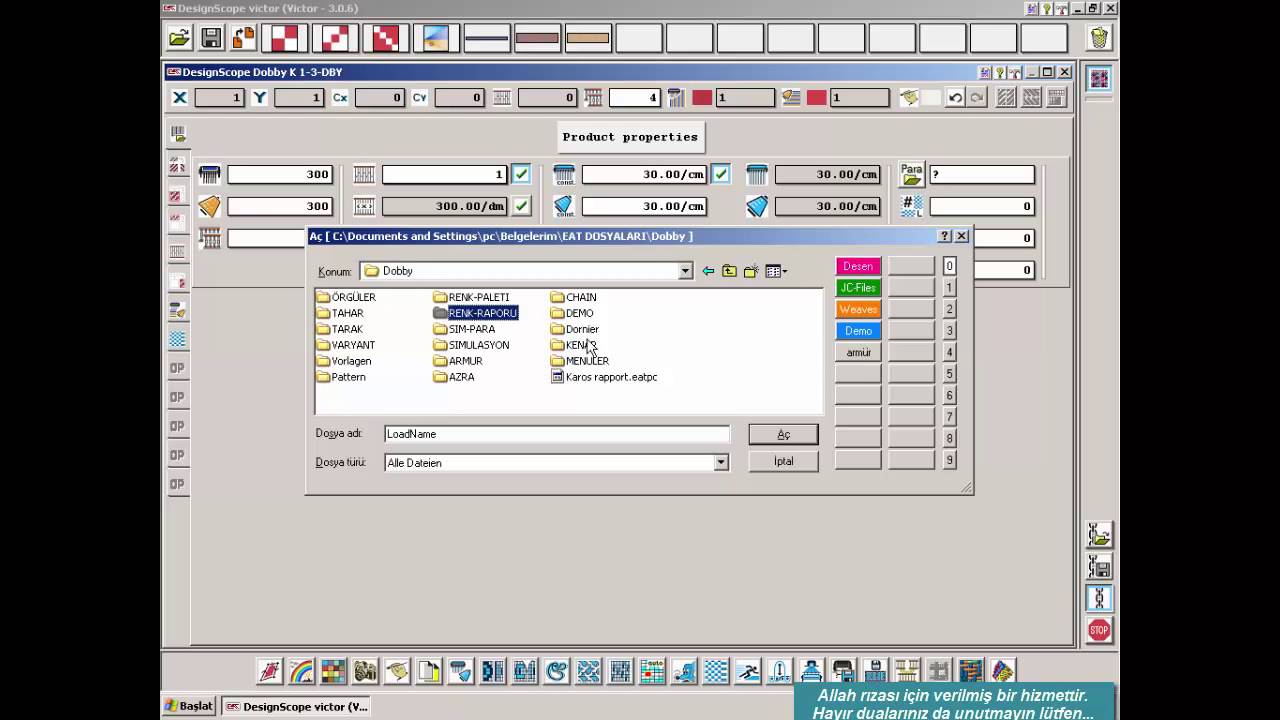Select the first red-white weave pattern thumbnail

pos(285,38)
